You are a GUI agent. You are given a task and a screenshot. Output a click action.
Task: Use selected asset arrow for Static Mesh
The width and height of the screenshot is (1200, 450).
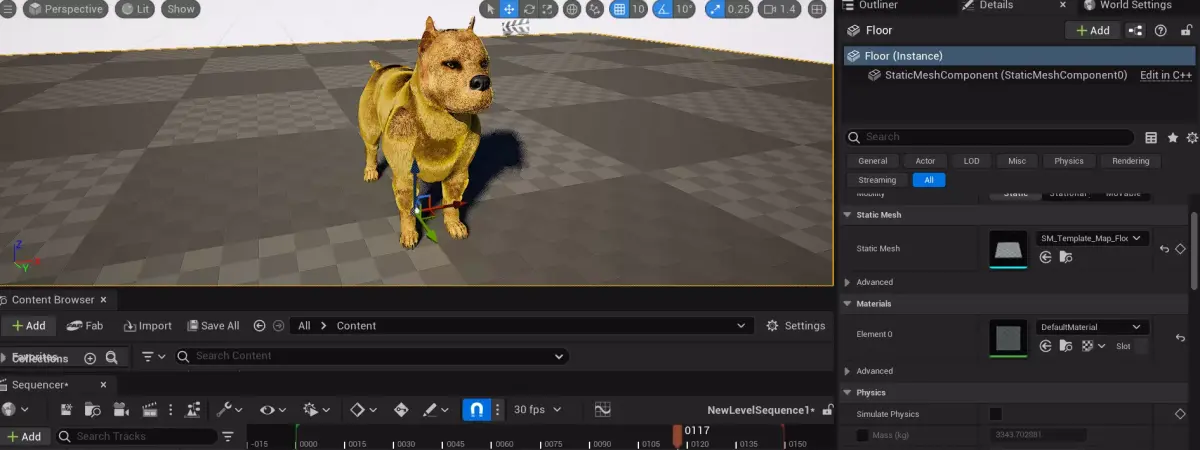tap(1046, 257)
